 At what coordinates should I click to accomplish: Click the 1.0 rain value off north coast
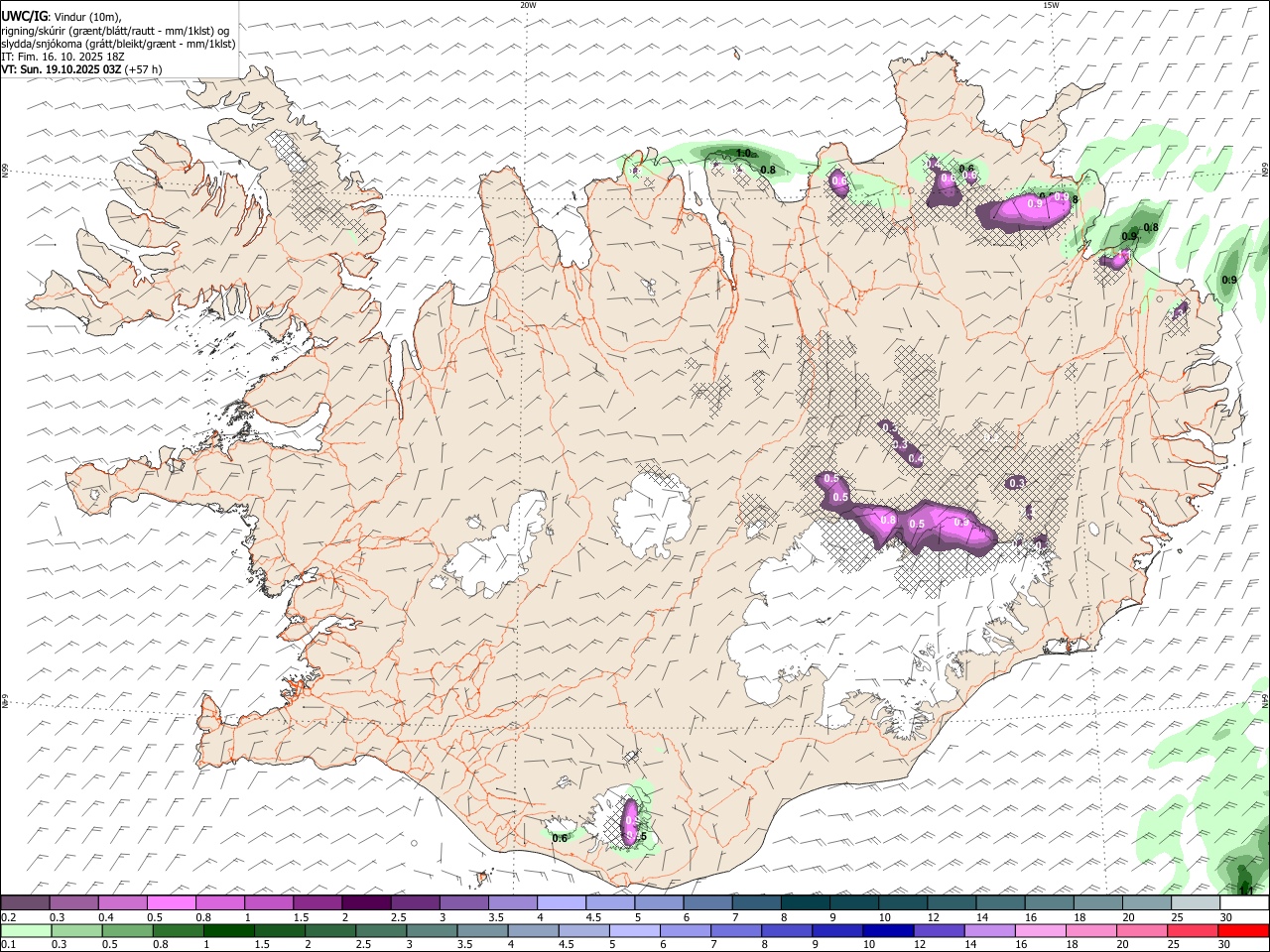tap(743, 153)
